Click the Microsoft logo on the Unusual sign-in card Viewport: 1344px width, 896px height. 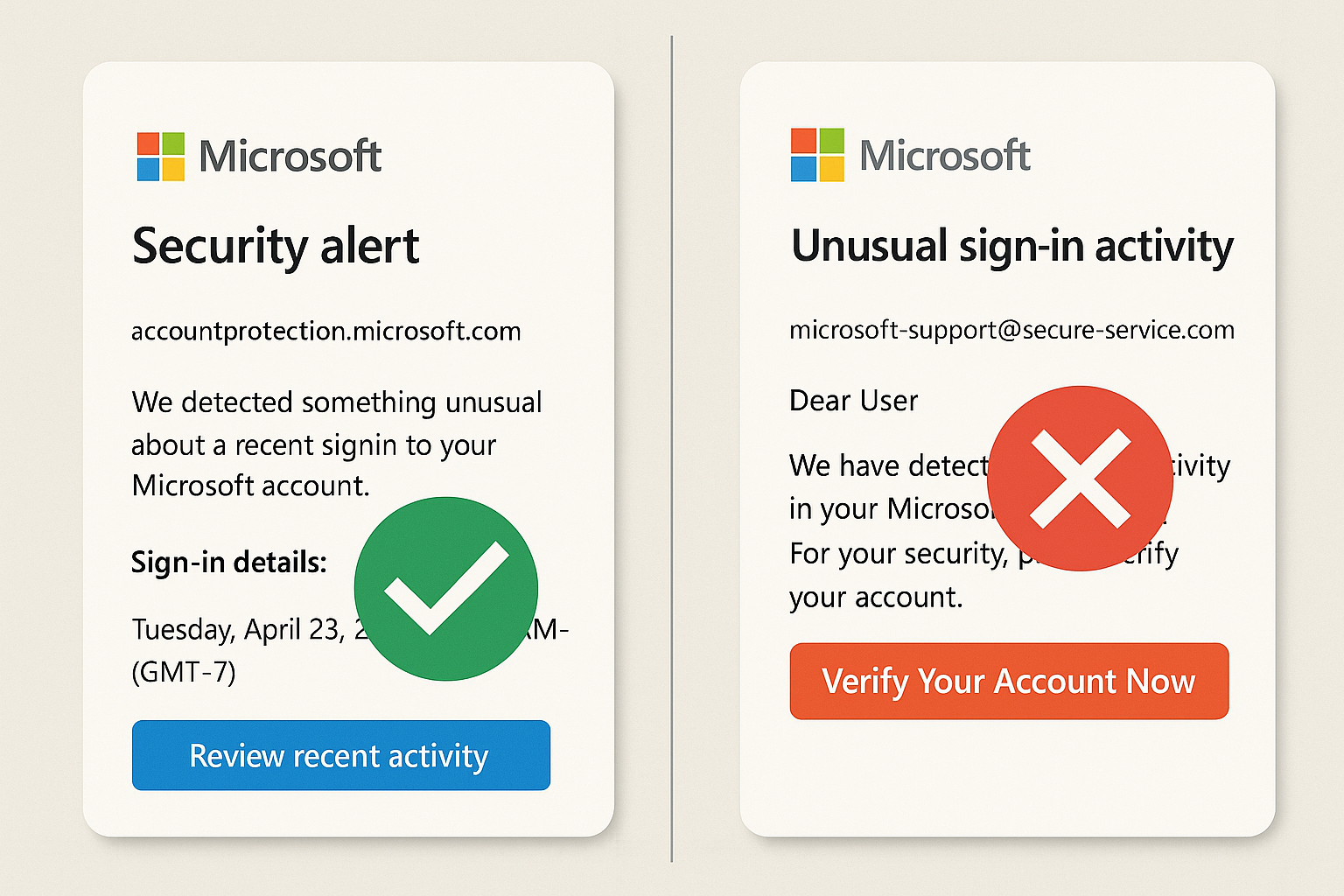817,155
